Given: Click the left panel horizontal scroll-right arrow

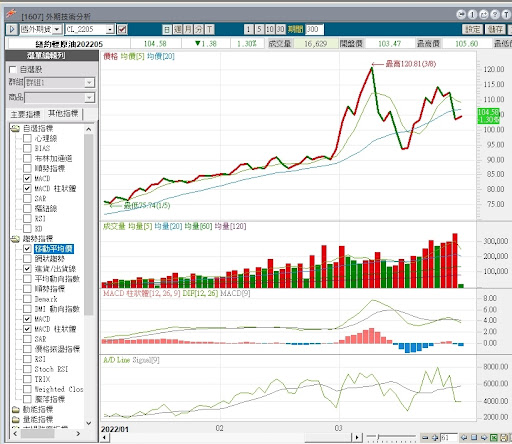Looking at the screenshot, I should [x=78, y=434].
